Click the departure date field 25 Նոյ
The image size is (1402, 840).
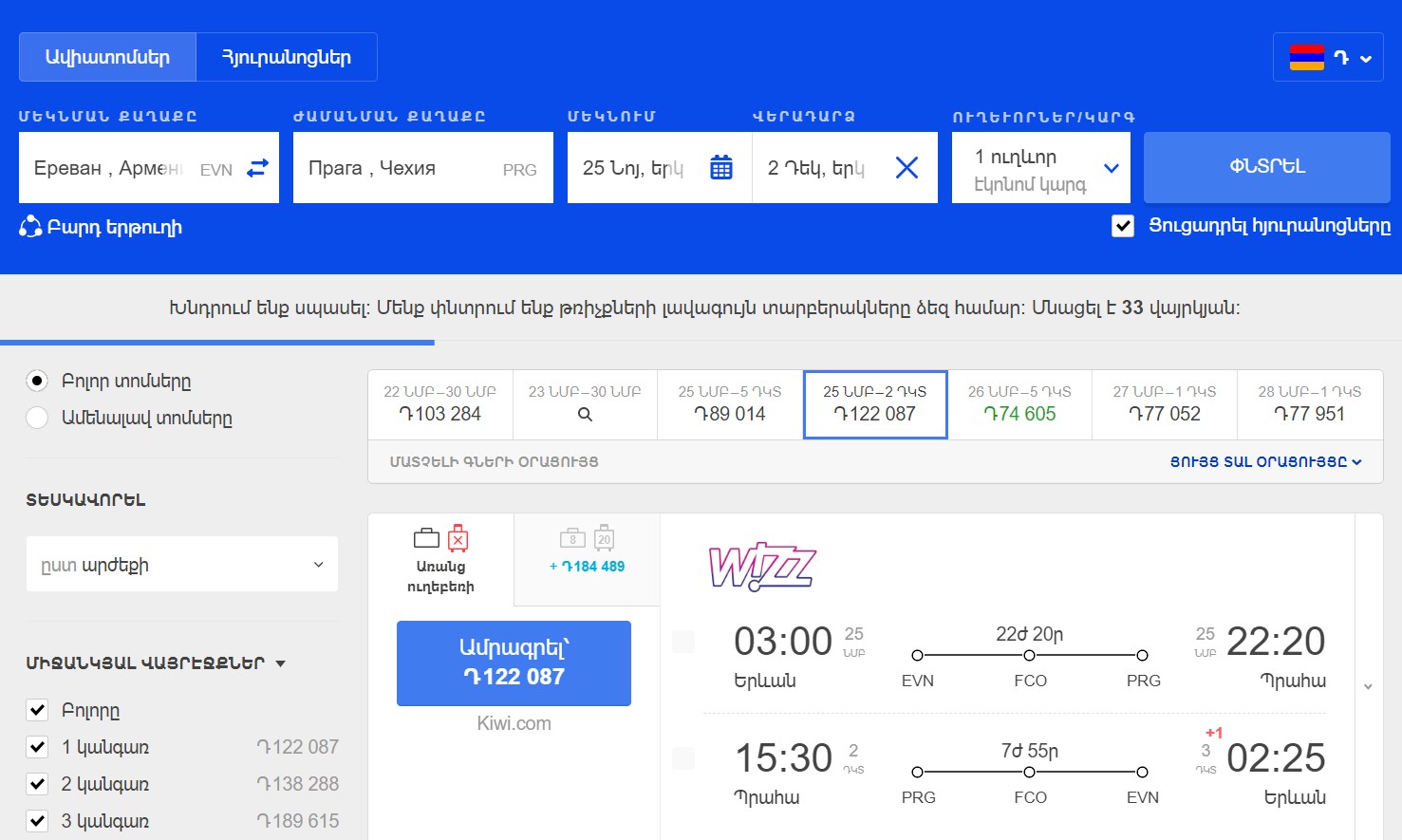(660, 168)
